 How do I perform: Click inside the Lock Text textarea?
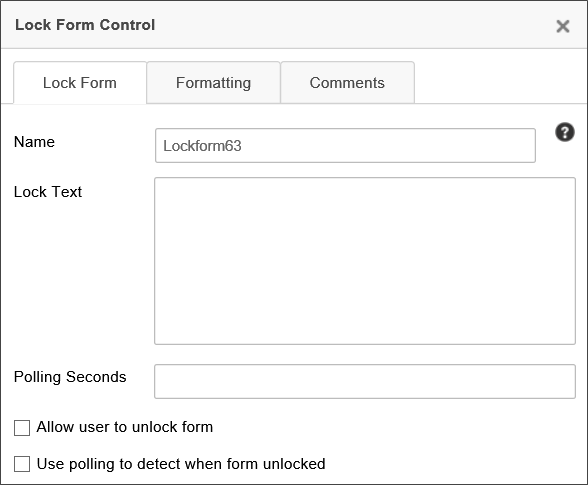click(x=364, y=261)
